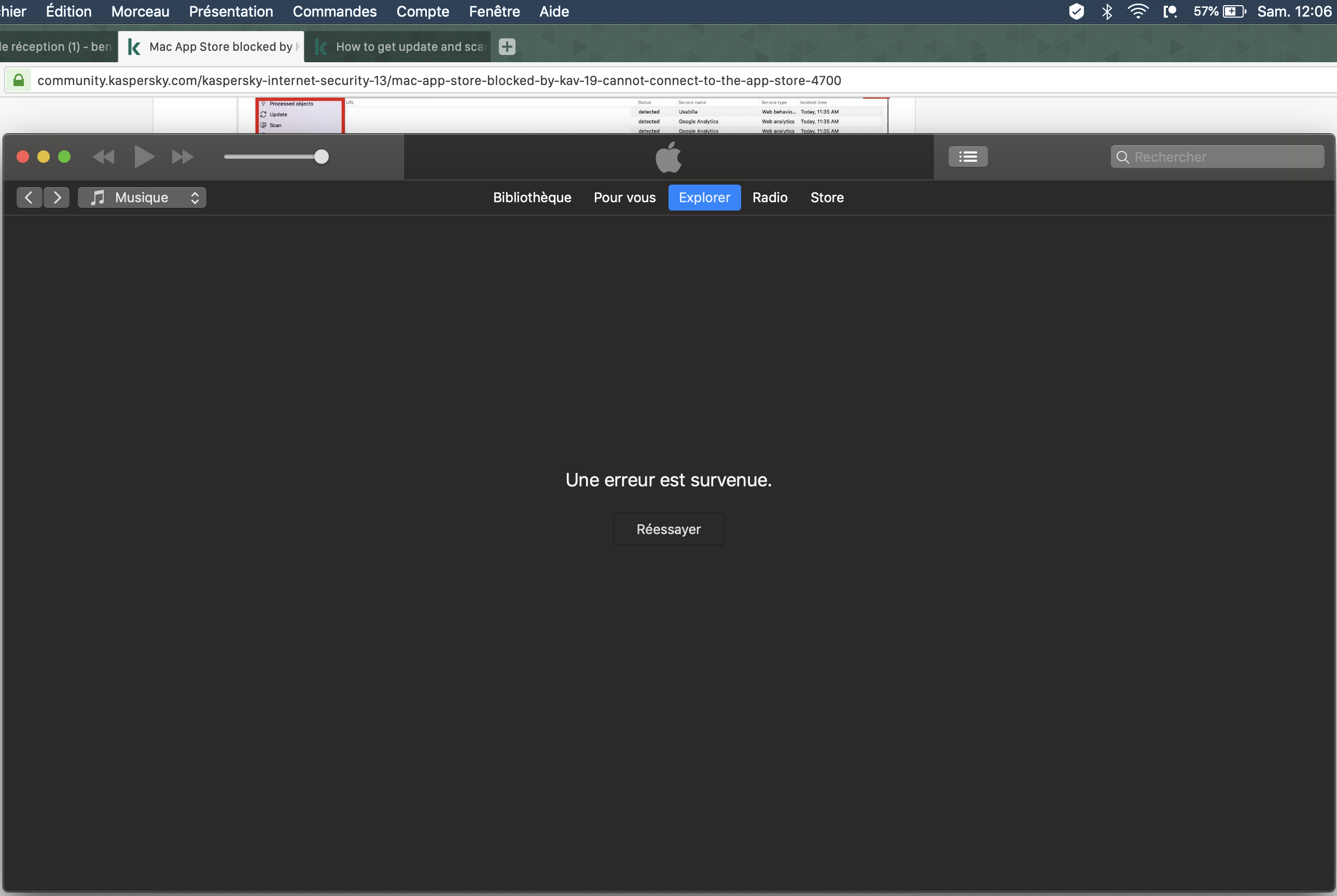
Task: Click the Kaspersky shield menu bar icon
Action: click(x=1076, y=11)
